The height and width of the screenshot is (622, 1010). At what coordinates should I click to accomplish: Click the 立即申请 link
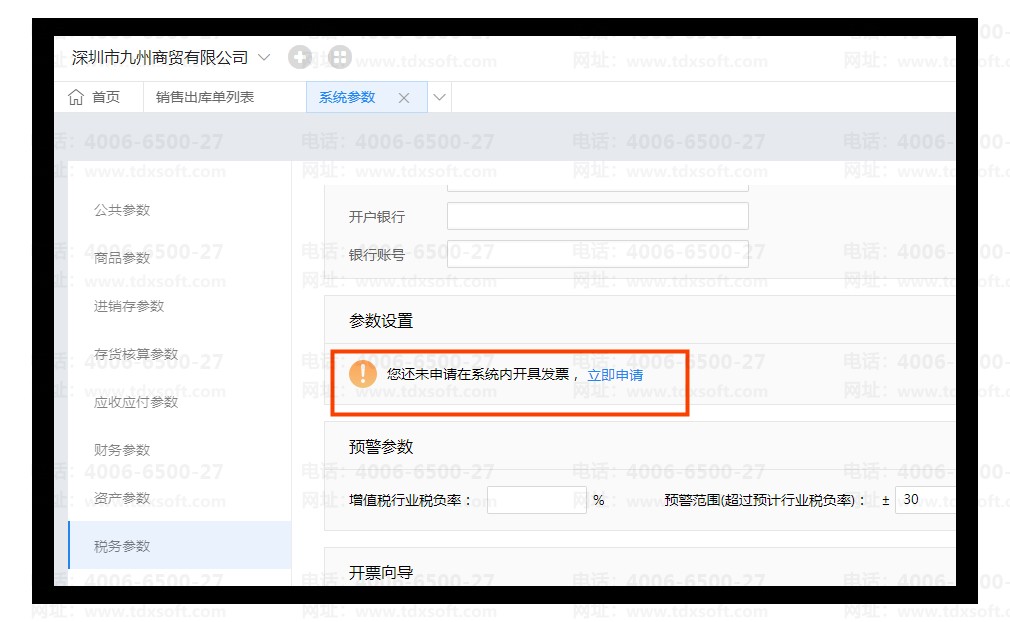[615, 375]
